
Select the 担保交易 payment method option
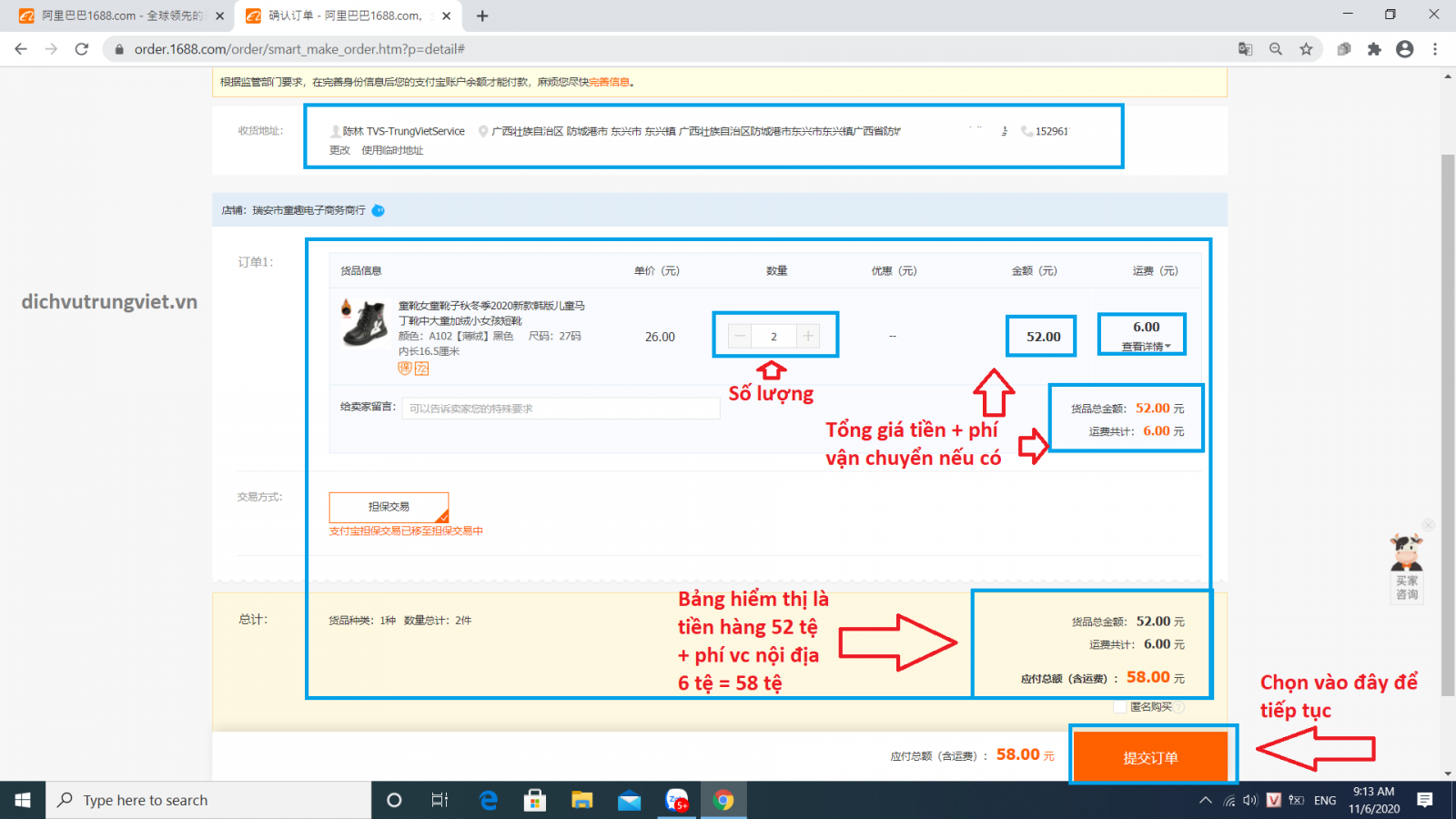(389, 507)
